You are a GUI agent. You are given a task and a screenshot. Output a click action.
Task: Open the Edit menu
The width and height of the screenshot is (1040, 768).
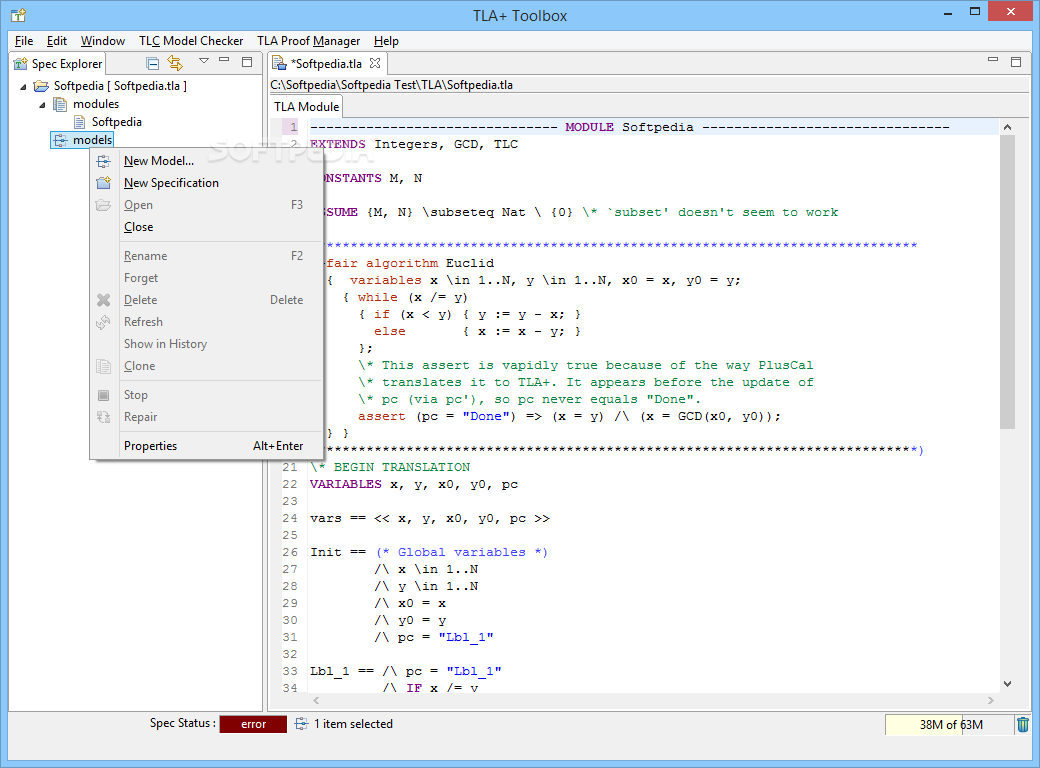[x=57, y=41]
